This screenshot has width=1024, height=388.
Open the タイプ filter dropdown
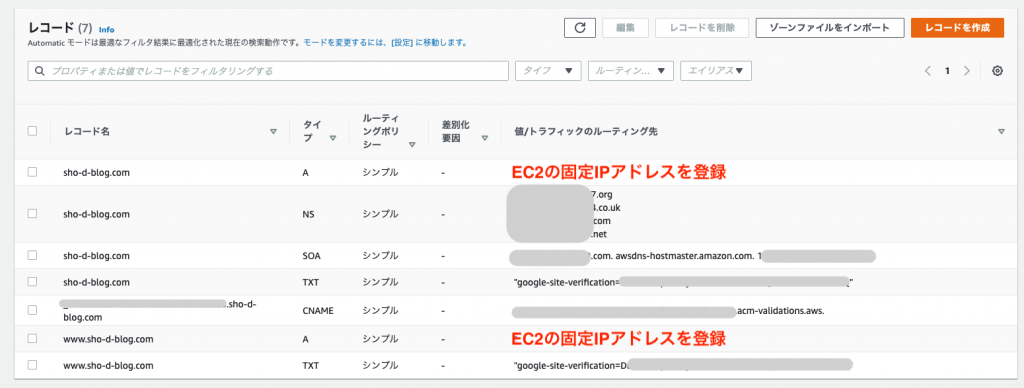coord(548,71)
